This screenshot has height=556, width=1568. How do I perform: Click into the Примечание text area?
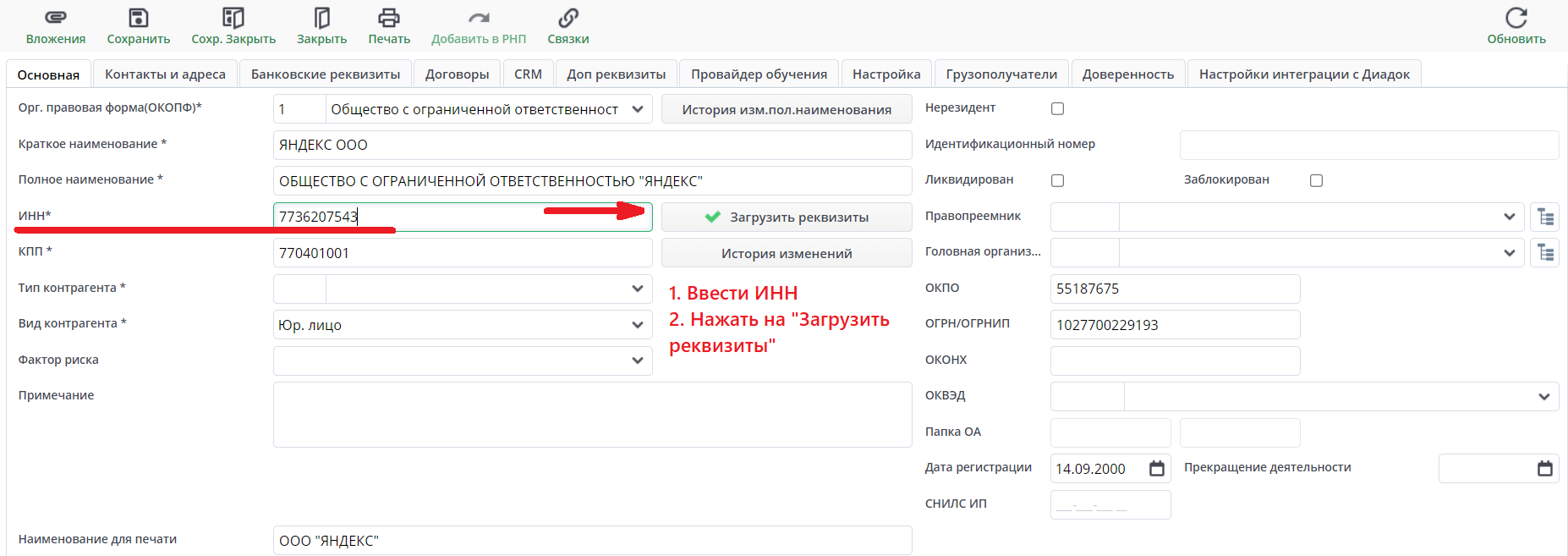(x=592, y=415)
